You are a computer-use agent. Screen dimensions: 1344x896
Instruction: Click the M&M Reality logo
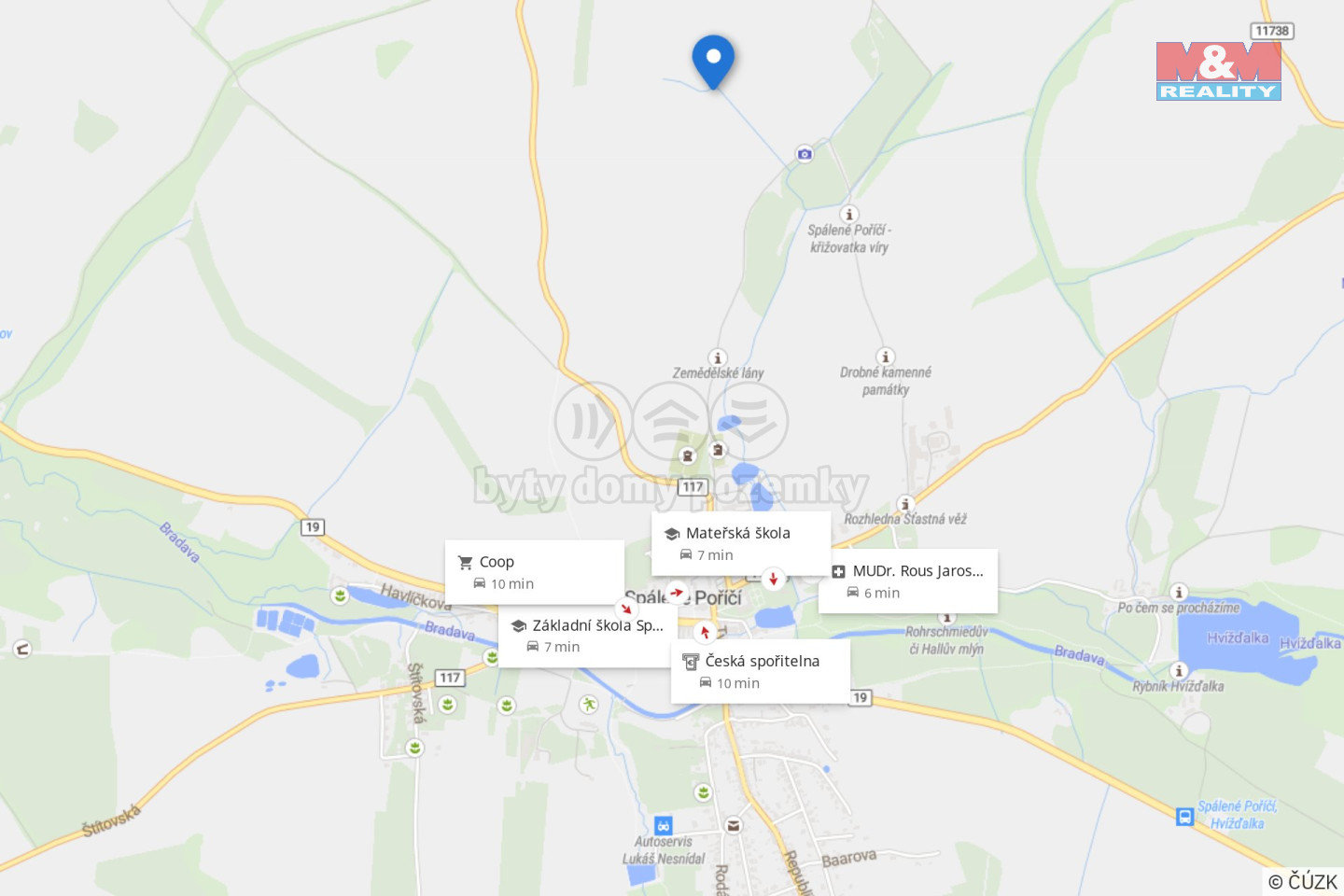pos(1219,71)
